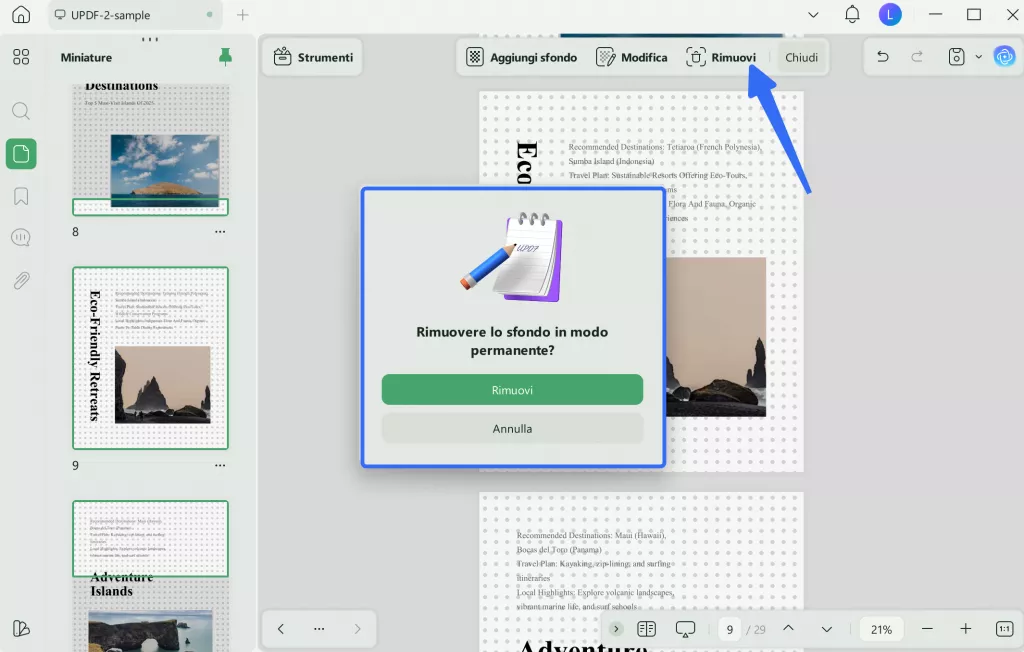Collapse the bottom toolbar arrow
The image size is (1024, 652).
pyautogui.click(x=616, y=629)
